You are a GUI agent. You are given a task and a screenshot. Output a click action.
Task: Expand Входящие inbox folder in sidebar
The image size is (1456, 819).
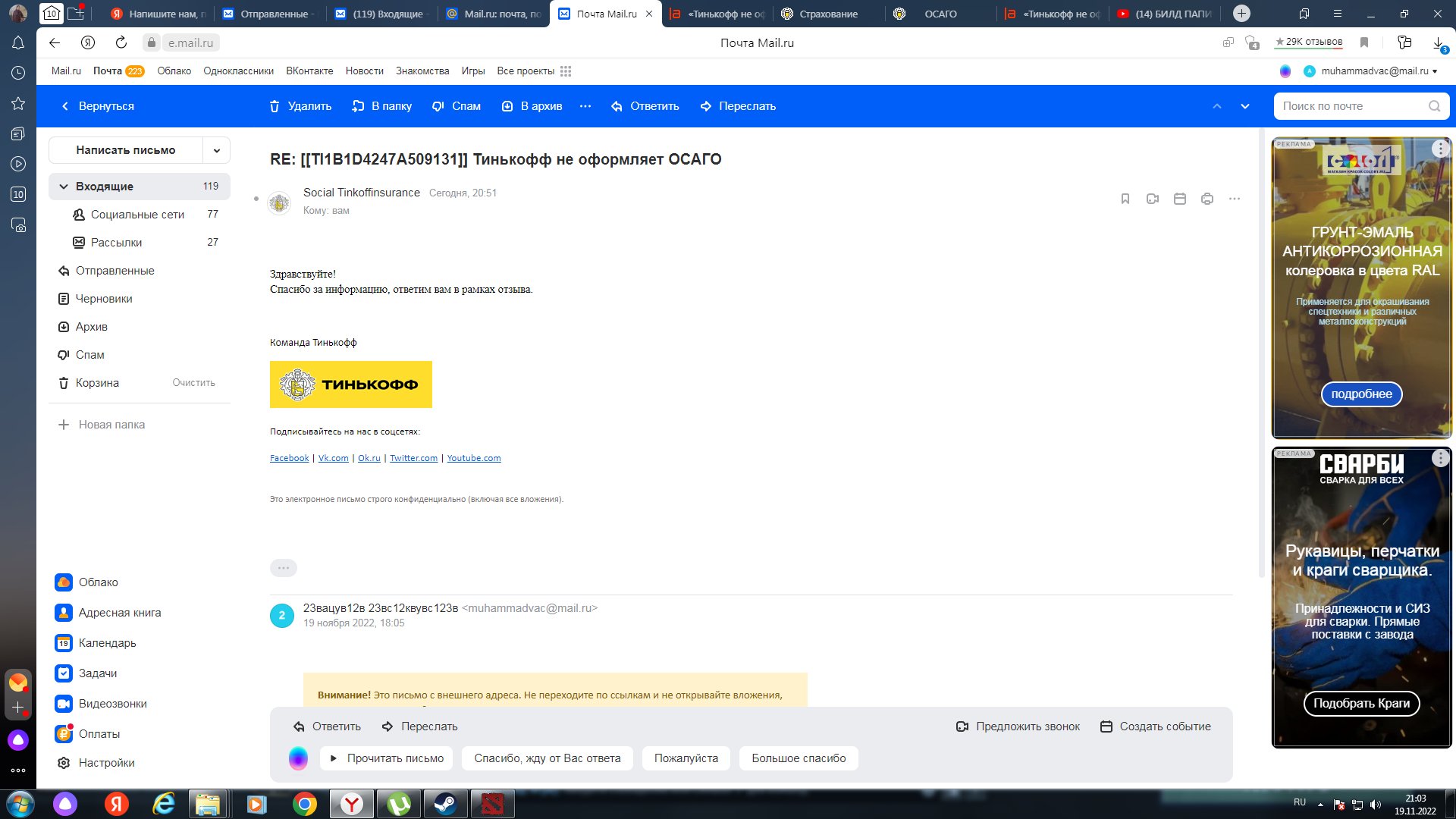65,186
